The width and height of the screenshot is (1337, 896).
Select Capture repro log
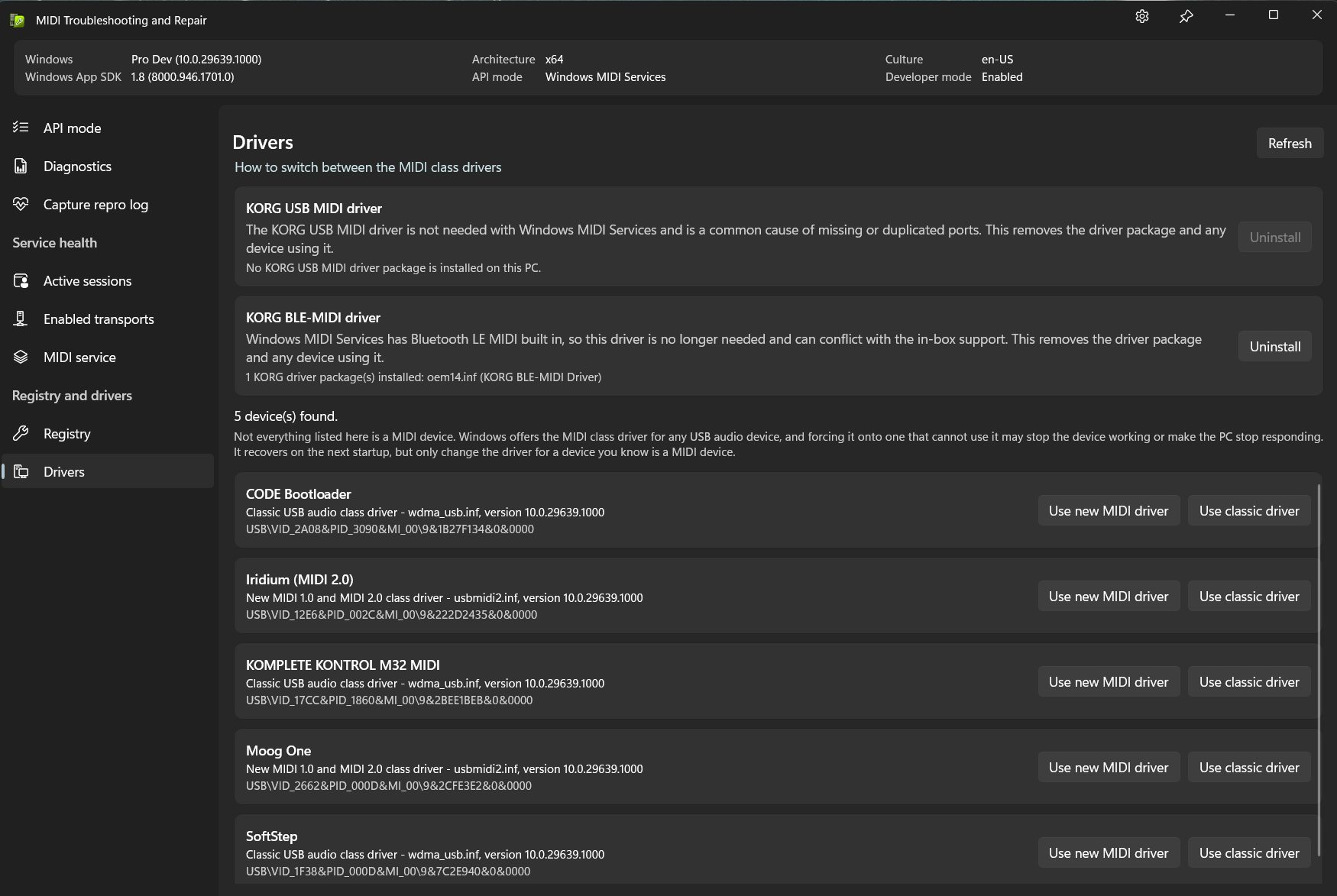coord(108,204)
